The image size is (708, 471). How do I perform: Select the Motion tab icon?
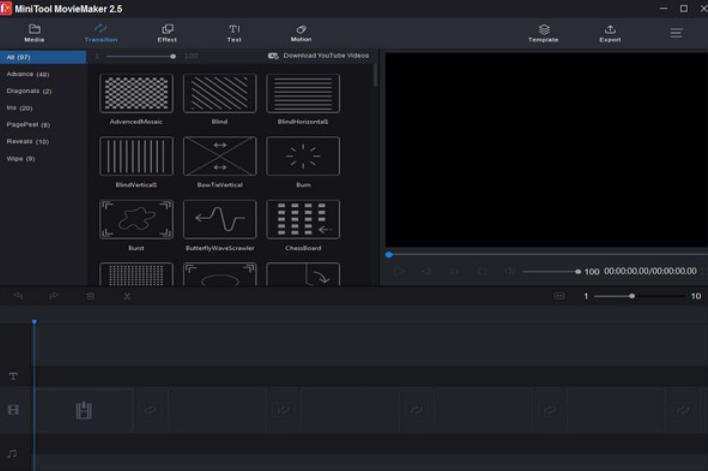(x=301, y=33)
